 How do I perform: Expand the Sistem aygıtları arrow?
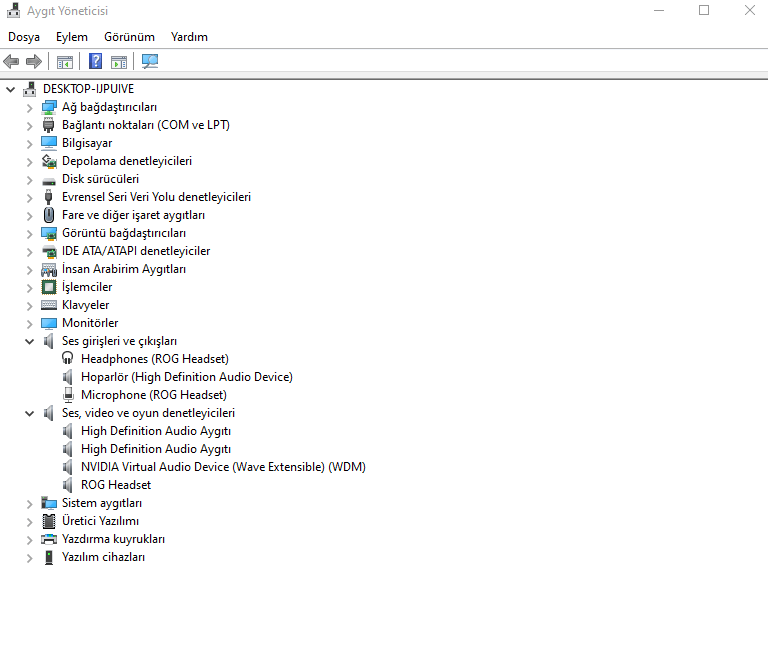click(x=29, y=504)
